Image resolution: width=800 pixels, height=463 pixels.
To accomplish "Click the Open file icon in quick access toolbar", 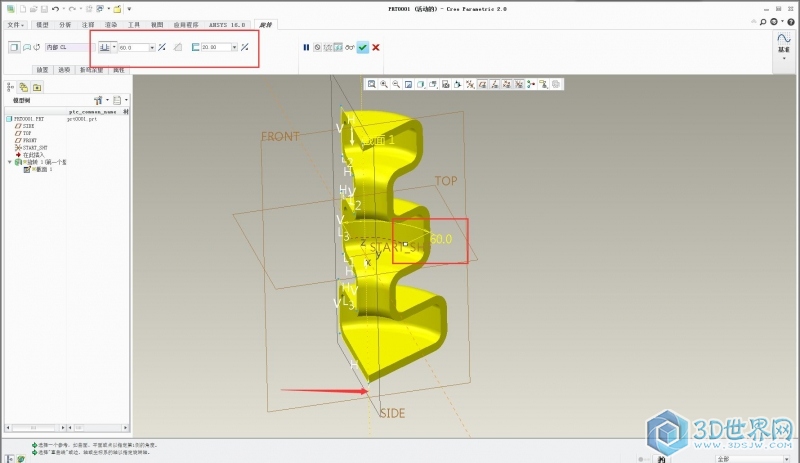I will tap(34, 9).
